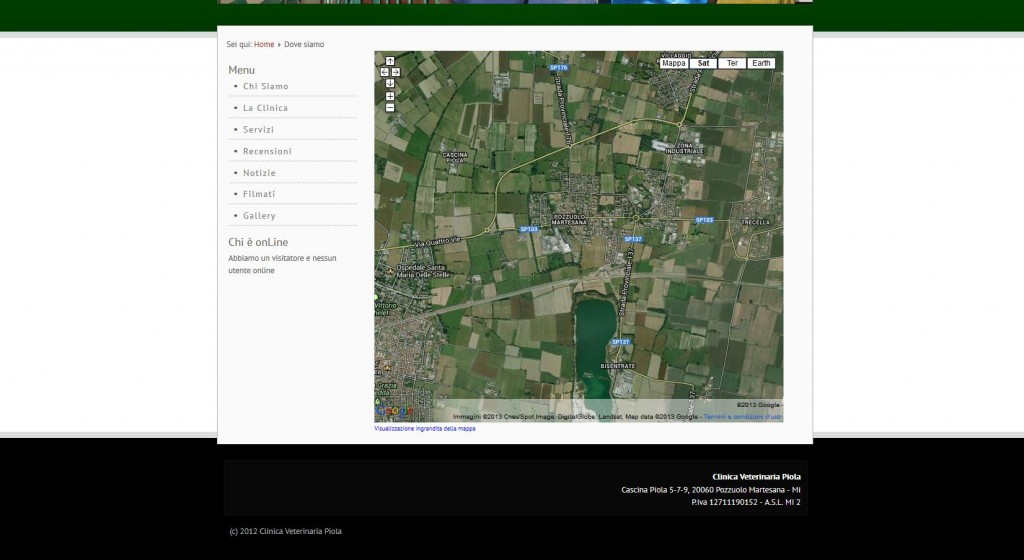Select the Sat satellite map view
1024x560 pixels.
pos(703,63)
